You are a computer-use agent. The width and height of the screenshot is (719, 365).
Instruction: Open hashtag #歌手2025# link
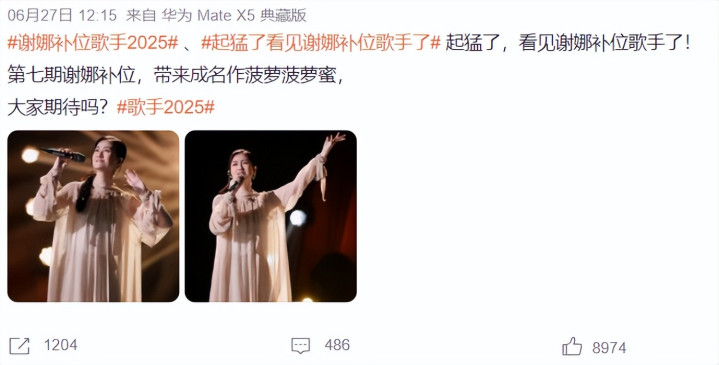166,107
